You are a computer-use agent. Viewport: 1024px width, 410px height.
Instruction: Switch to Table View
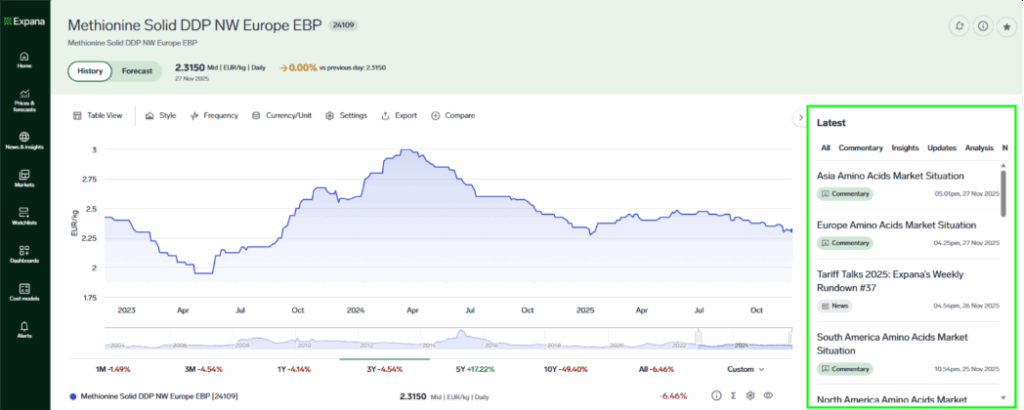coord(97,116)
